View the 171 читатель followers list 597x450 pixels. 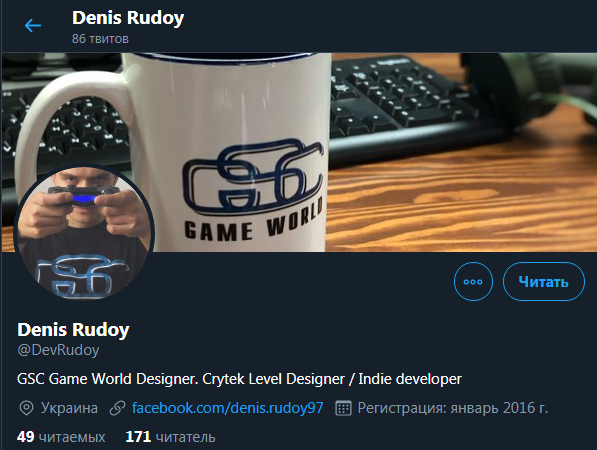170,437
